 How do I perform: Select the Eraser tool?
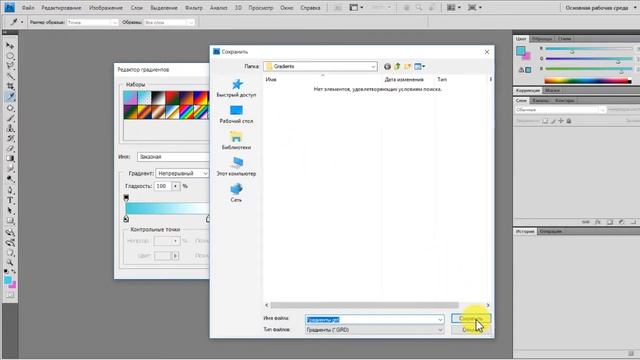coord(10,149)
